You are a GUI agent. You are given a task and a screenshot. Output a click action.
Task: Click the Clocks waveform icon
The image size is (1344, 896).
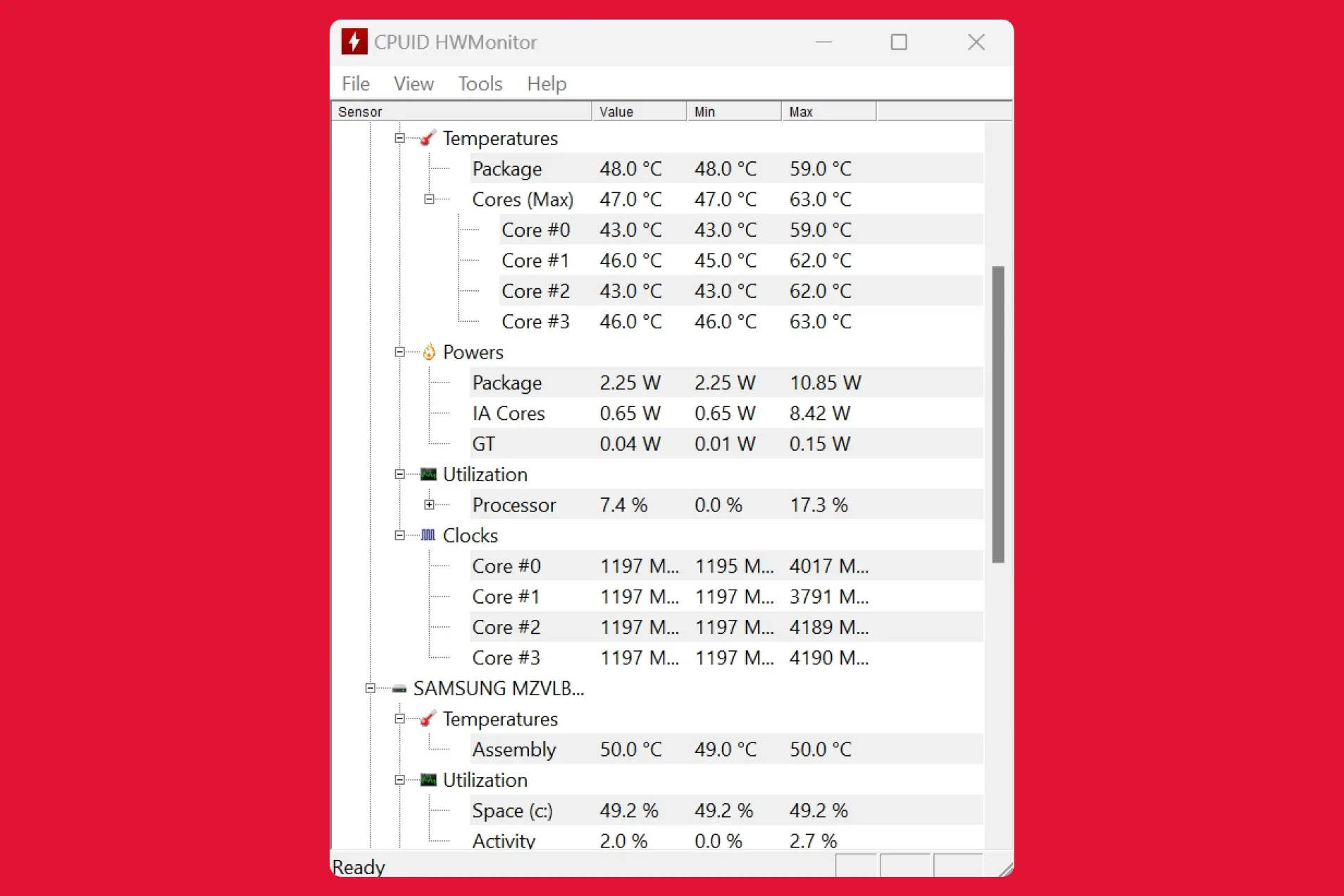click(x=428, y=535)
